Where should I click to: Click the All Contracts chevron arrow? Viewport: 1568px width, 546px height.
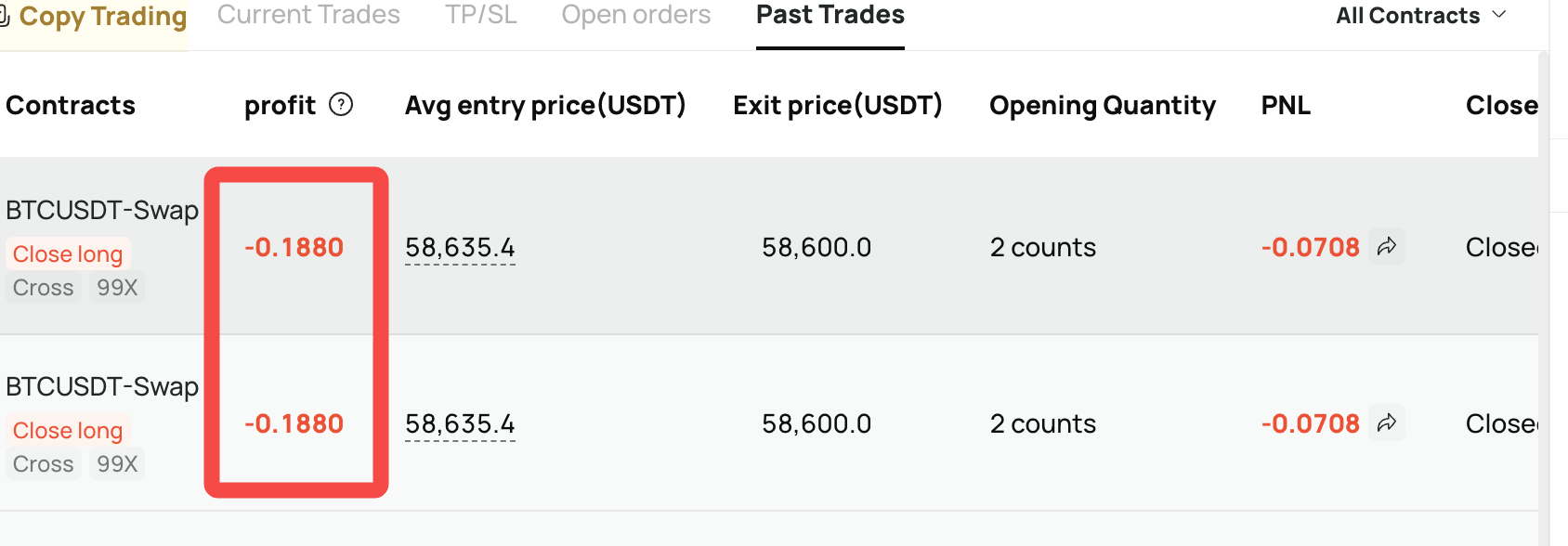coord(1498,15)
